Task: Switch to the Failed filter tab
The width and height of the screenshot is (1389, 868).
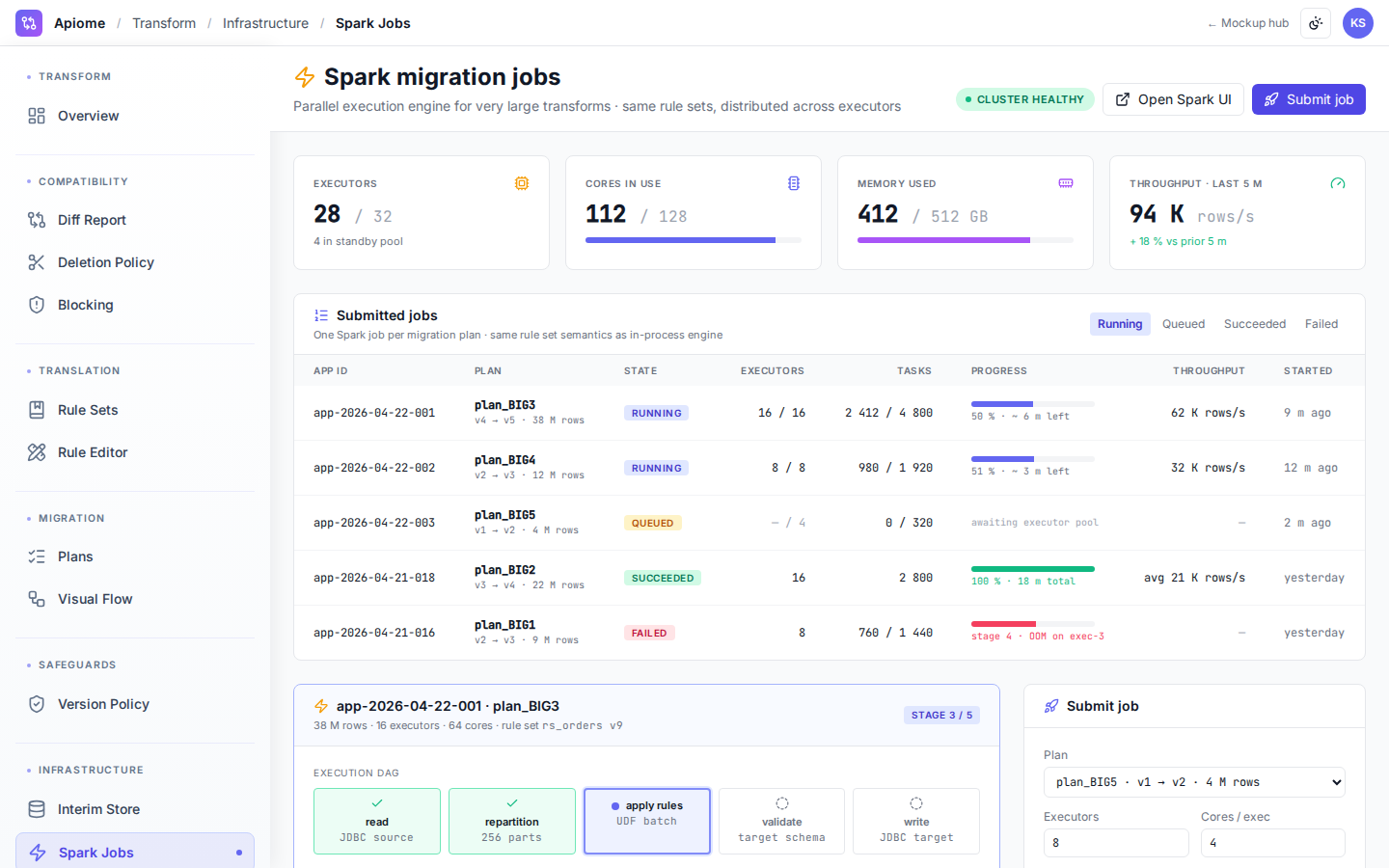Action: pyautogui.click(x=1321, y=324)
